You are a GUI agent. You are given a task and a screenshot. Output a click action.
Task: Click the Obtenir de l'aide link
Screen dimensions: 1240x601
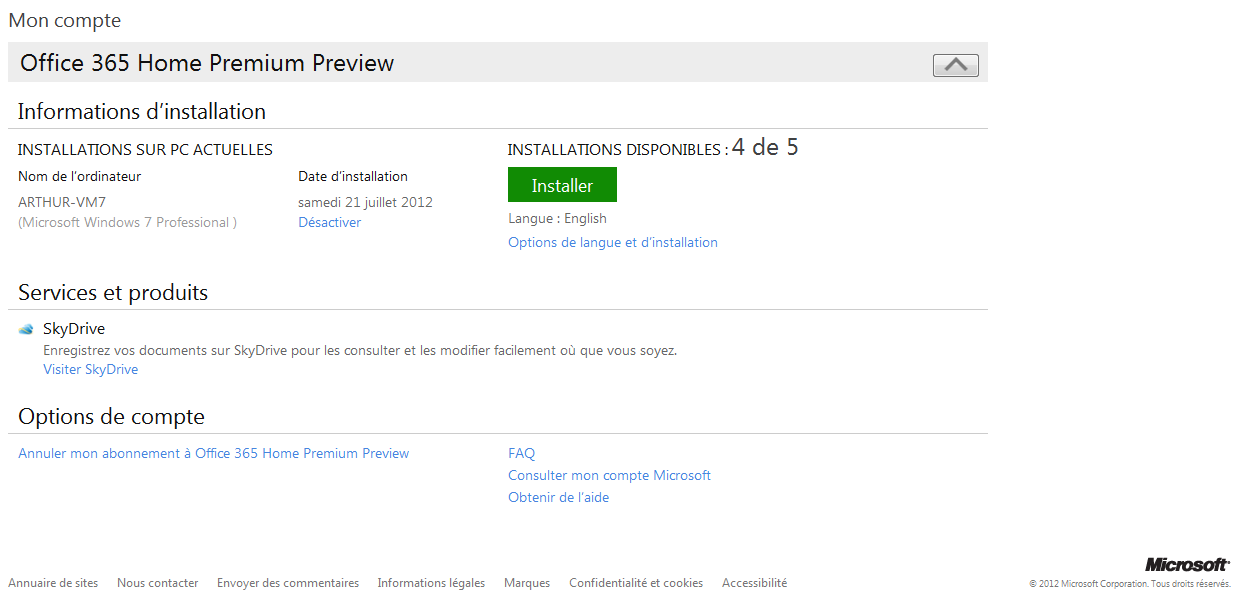(558, 497)
